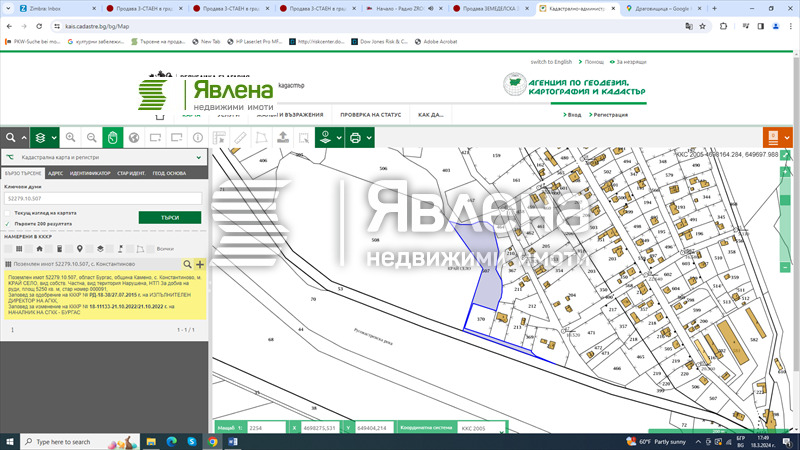
Task: Select the pan hand tool
Action: (113, 137)
